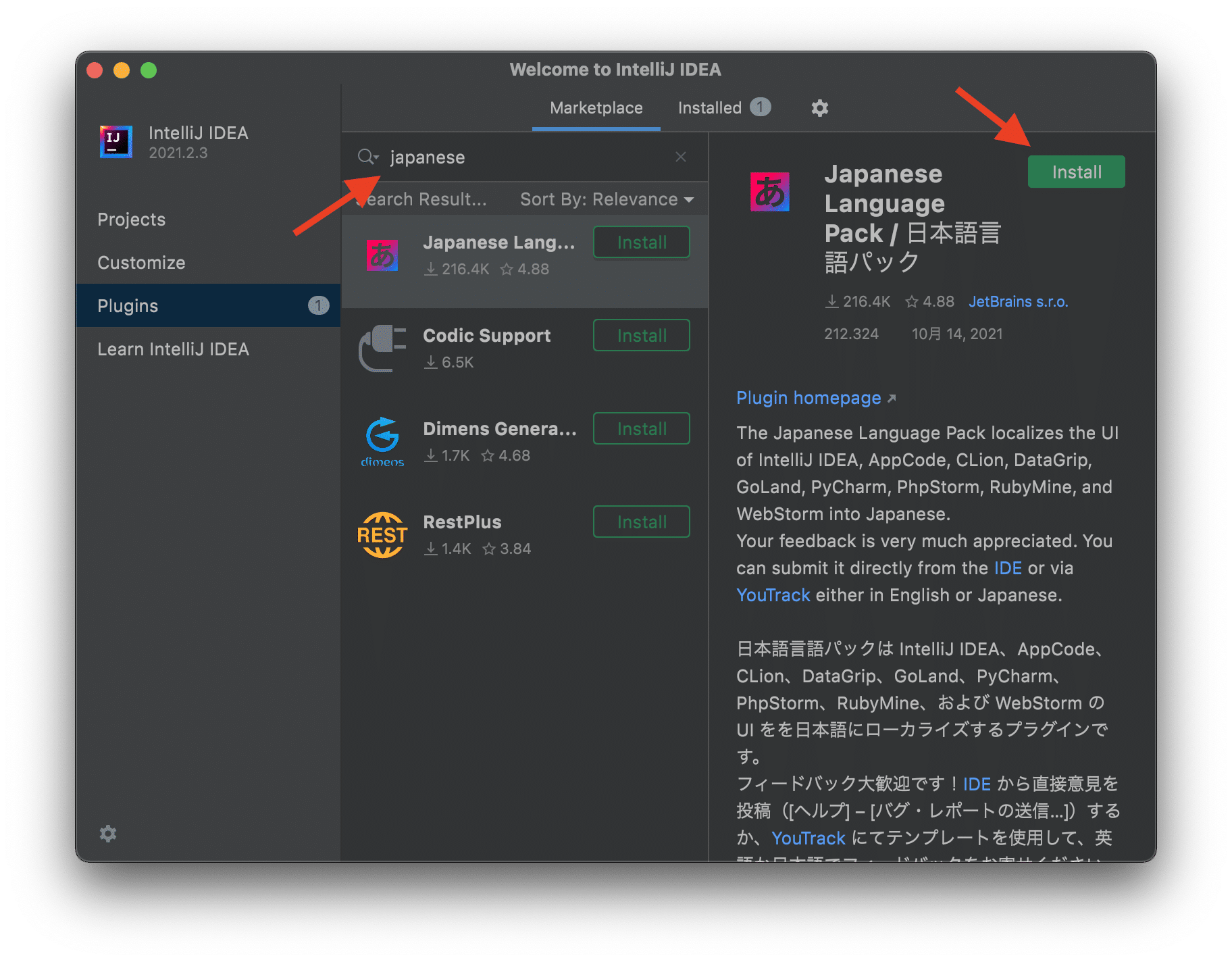Click the IDE link in Japanese description

977,784
